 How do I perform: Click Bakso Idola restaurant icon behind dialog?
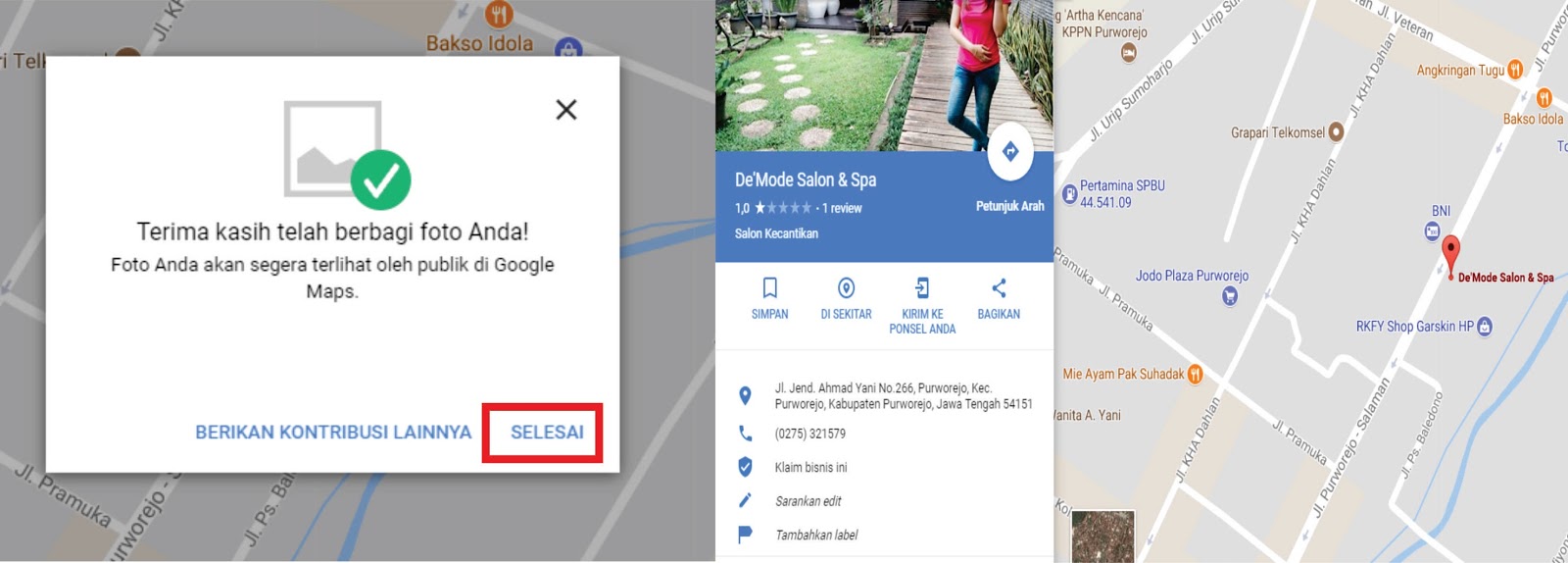tap(500, 14)
